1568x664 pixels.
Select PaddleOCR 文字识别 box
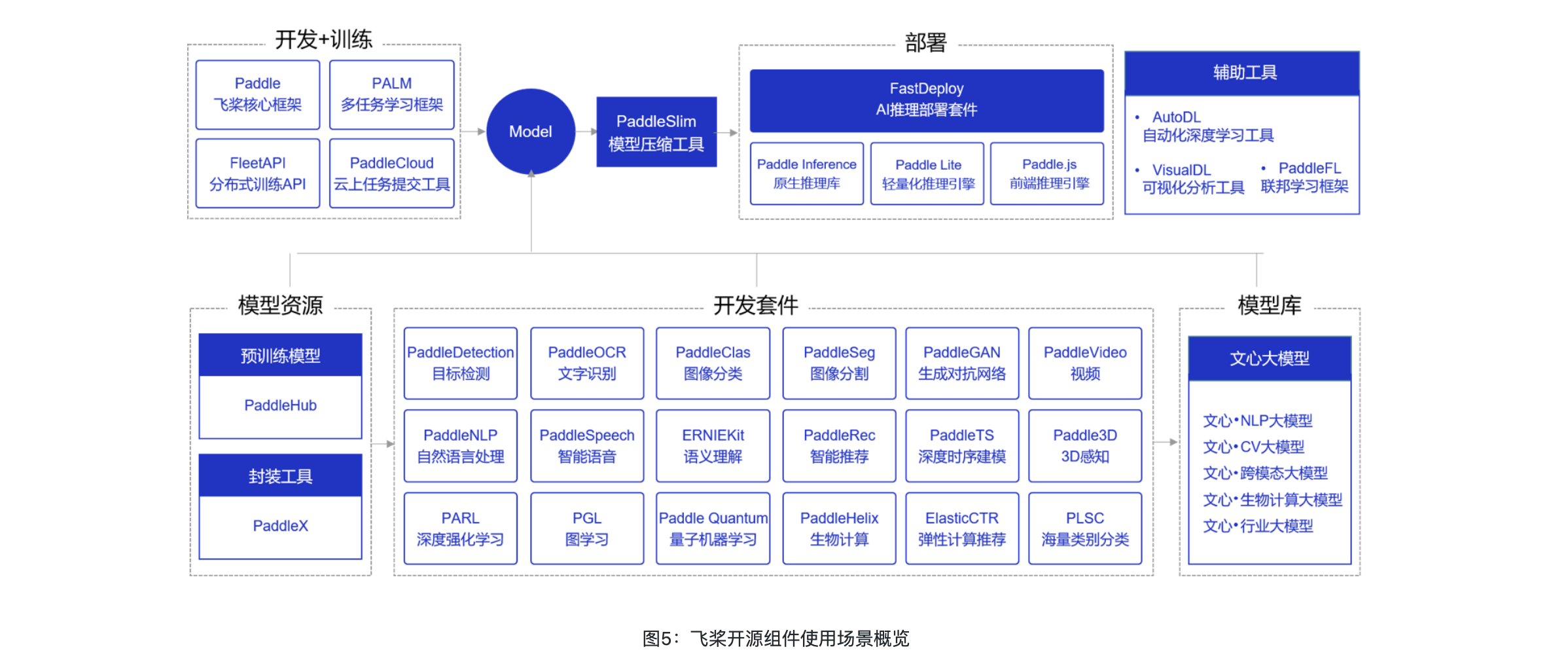(587, 363)
